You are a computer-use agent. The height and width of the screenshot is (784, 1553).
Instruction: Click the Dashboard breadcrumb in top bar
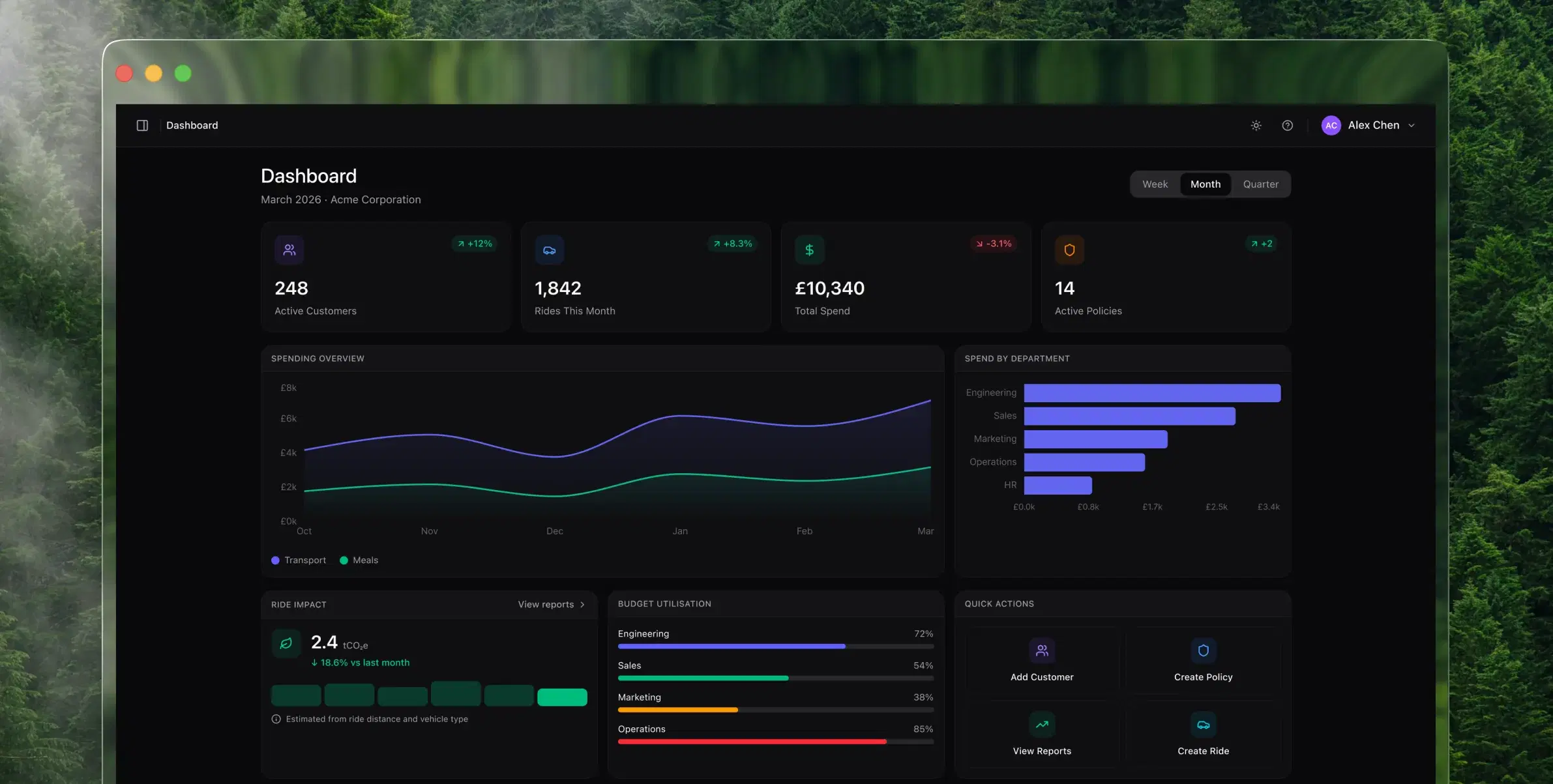coord(192,125)
